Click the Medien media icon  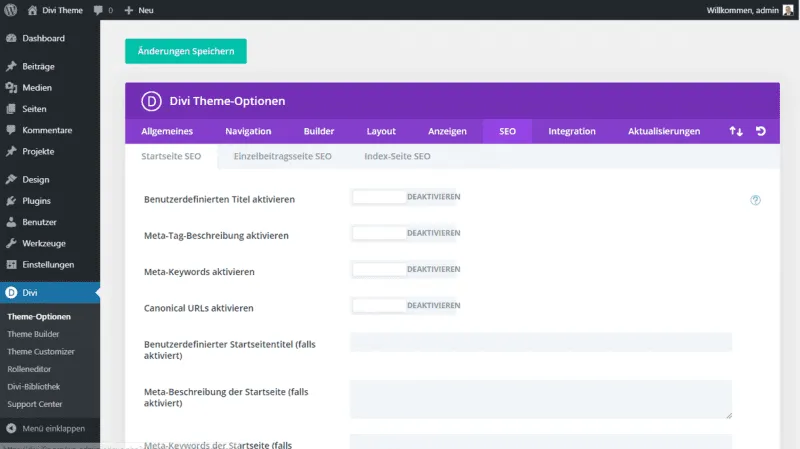[x=11, y=88]
